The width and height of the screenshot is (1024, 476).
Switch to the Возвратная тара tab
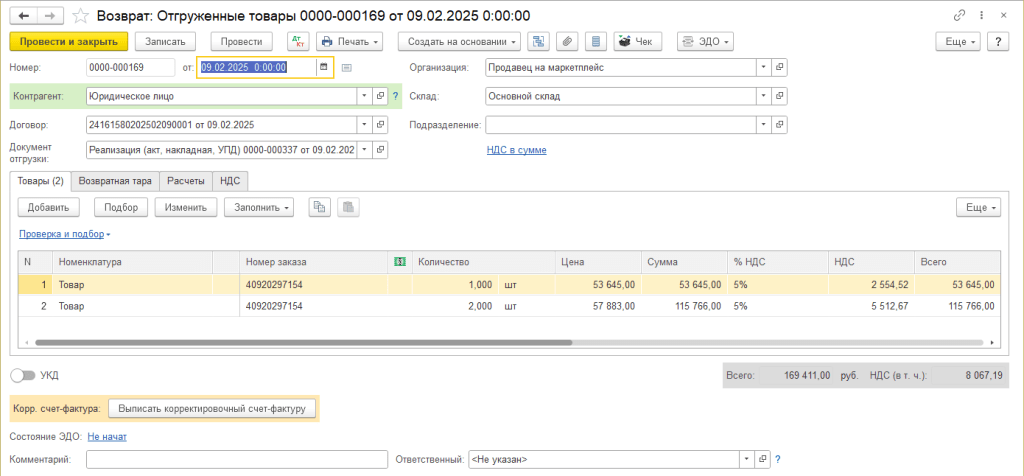click(115, 181)
